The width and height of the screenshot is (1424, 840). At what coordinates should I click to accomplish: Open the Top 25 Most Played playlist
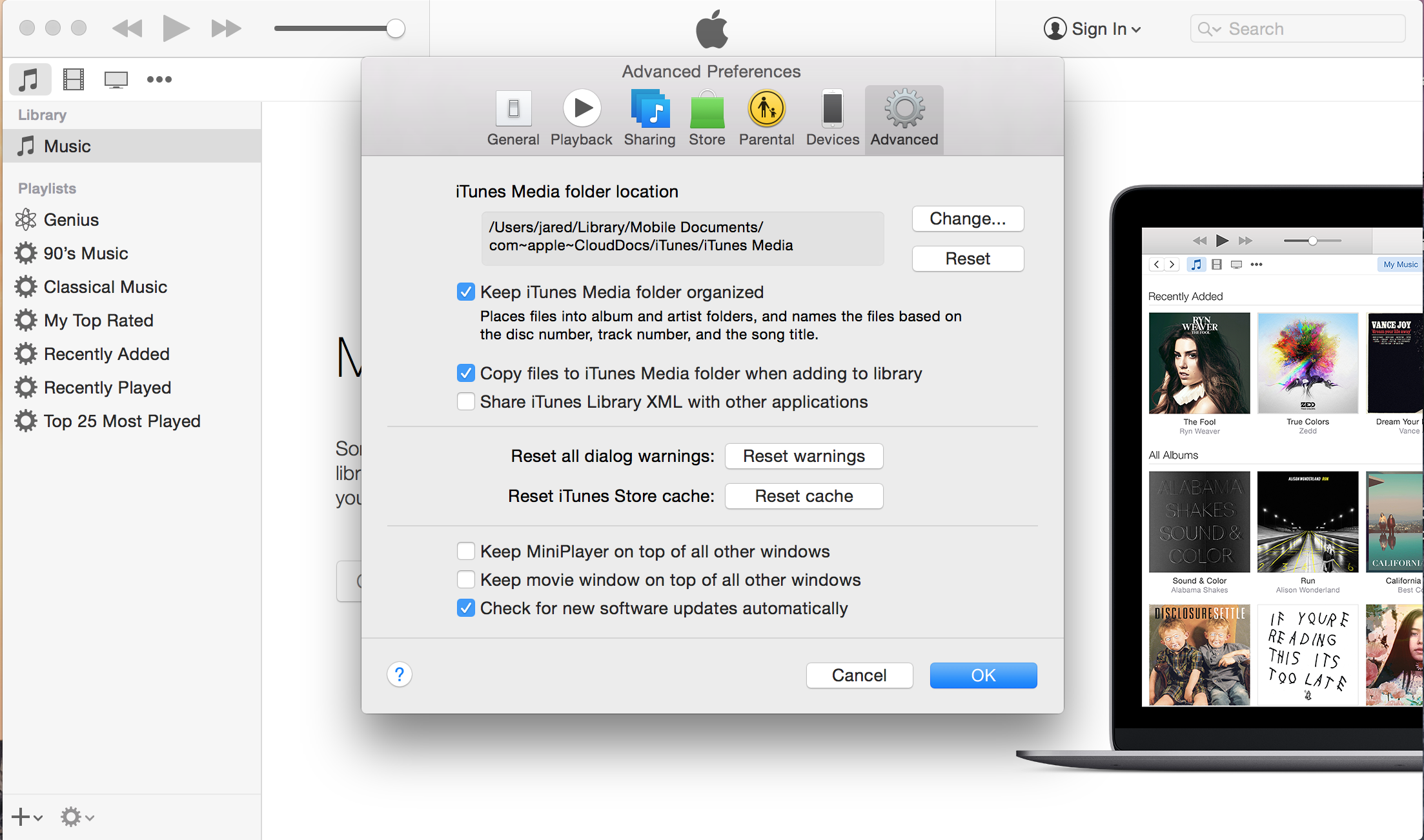coord(132,421)
